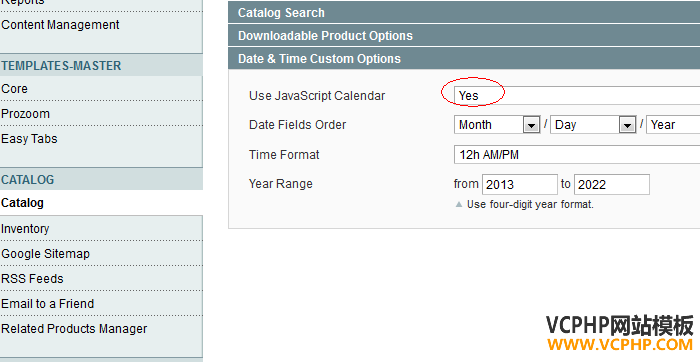
Task: Open the Time Format 12h AM/PM dropdown
Action: 577,155
